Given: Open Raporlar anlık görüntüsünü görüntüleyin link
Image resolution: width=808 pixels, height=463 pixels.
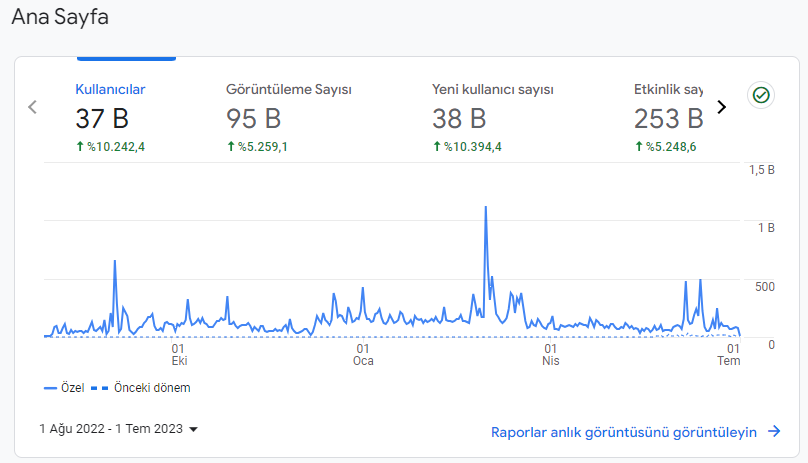Looking at the screenshot, I should pyautogui.click(x=624, y=432).
